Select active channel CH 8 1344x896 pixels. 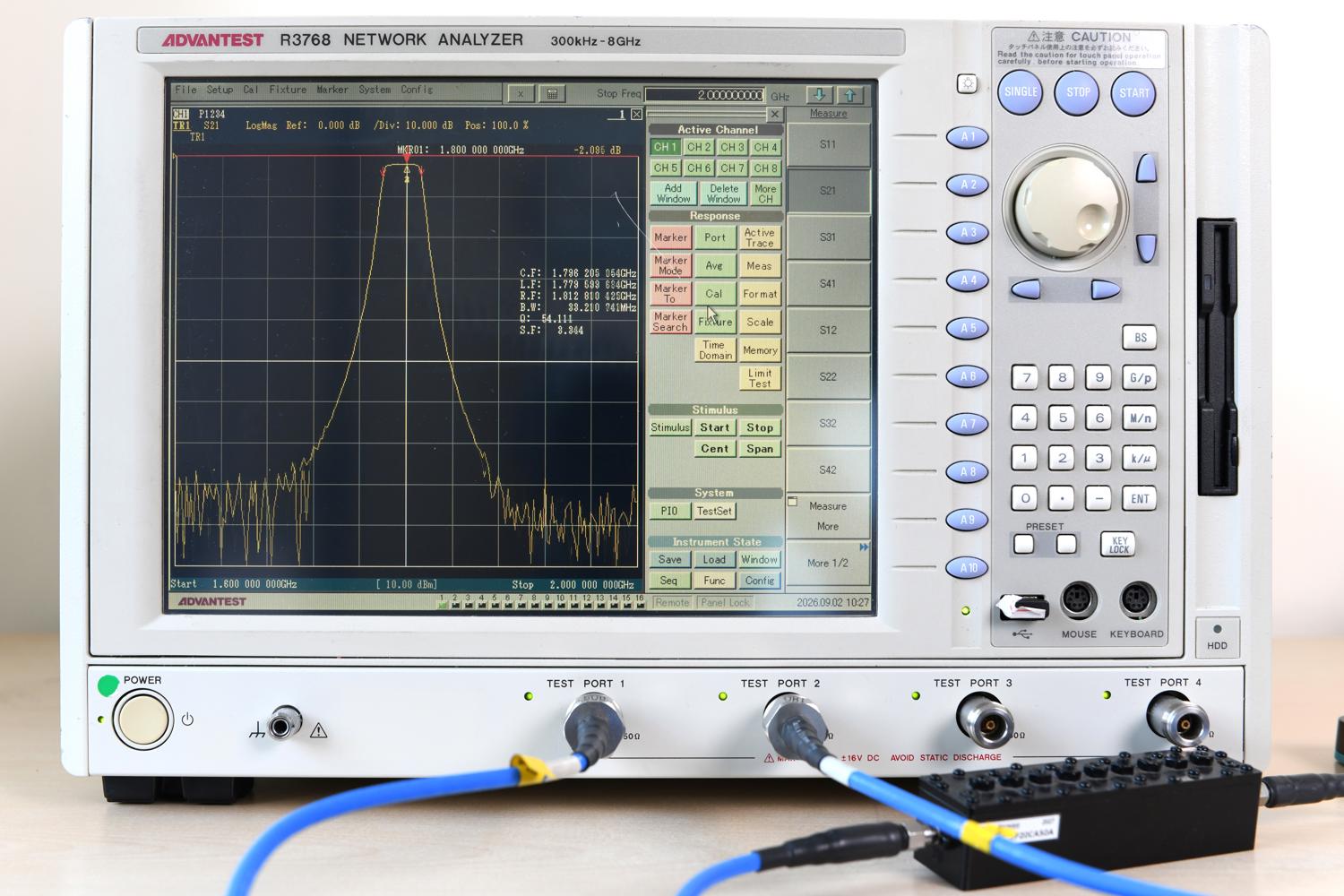click(765, 168)
